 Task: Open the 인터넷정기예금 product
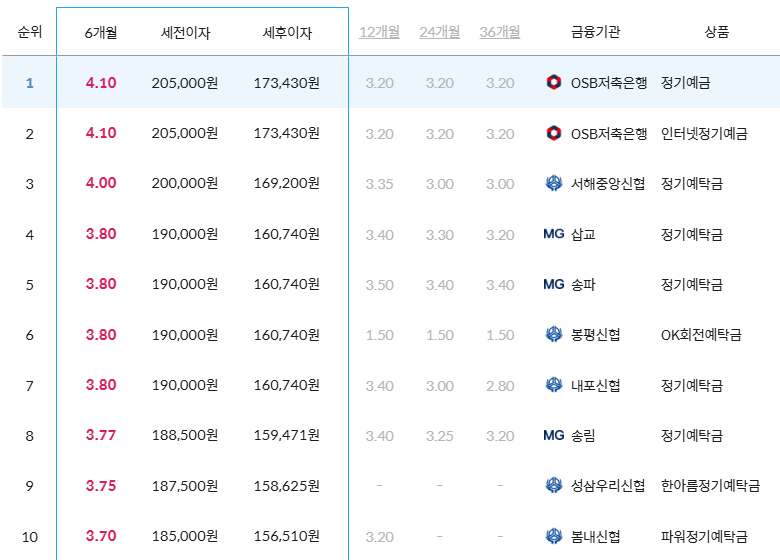(704, 133)
